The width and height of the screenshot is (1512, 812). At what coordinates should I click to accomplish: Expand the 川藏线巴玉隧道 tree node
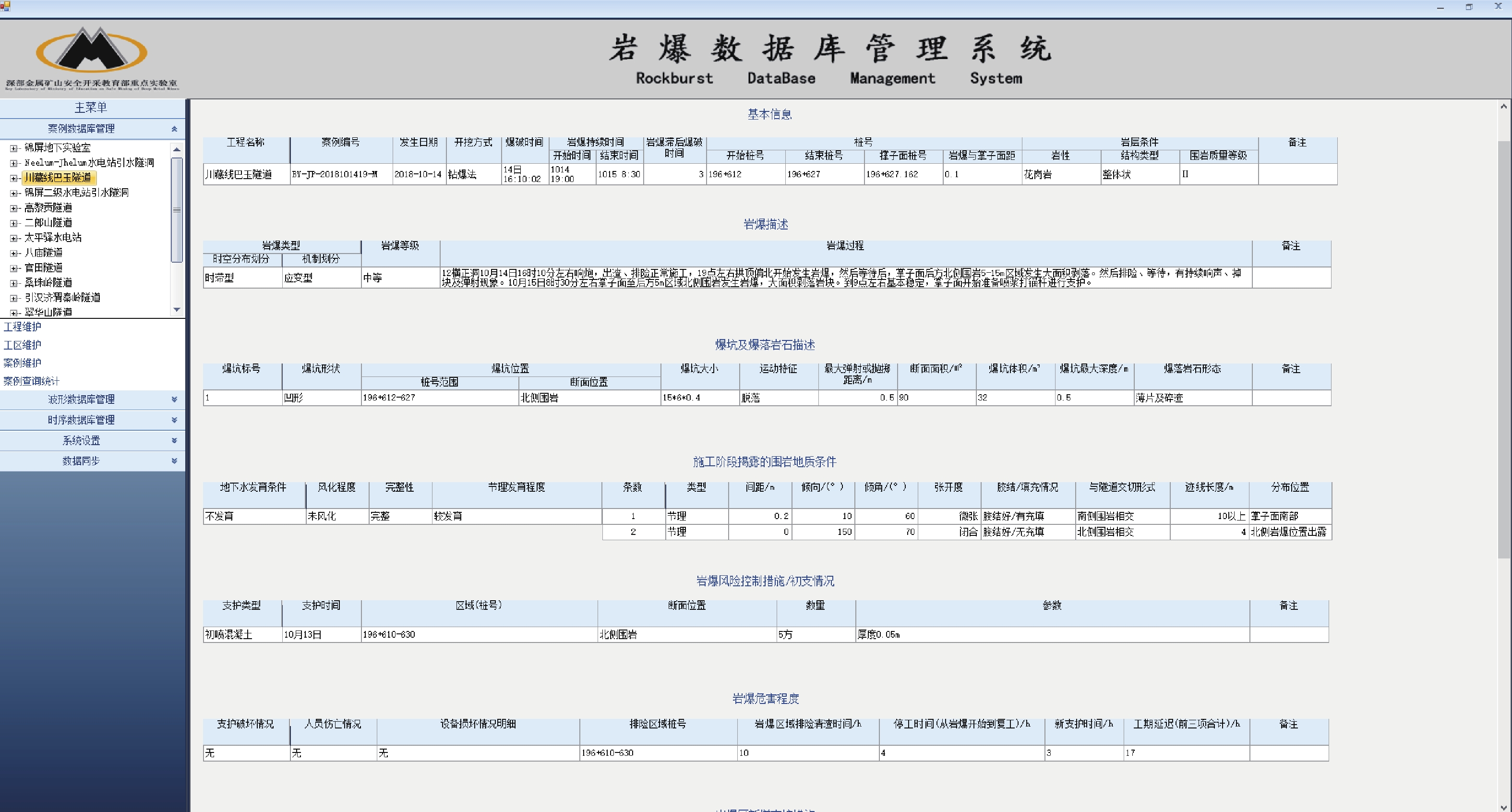click(x=13, y=177)
